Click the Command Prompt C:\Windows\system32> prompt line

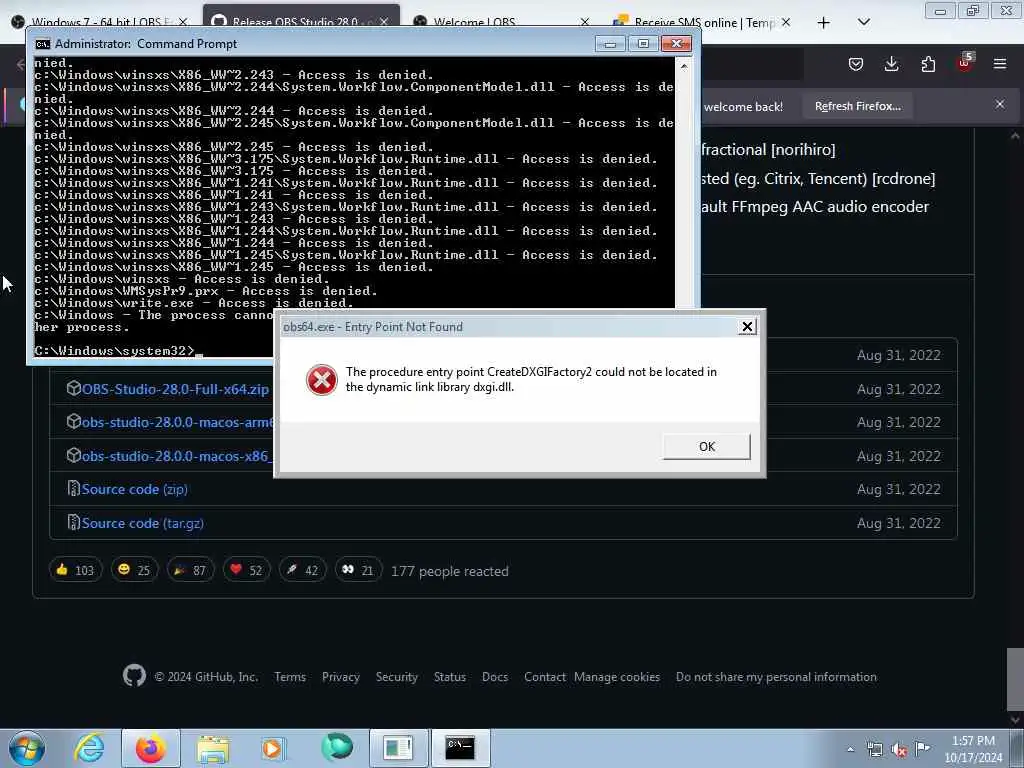pos(118,351)
